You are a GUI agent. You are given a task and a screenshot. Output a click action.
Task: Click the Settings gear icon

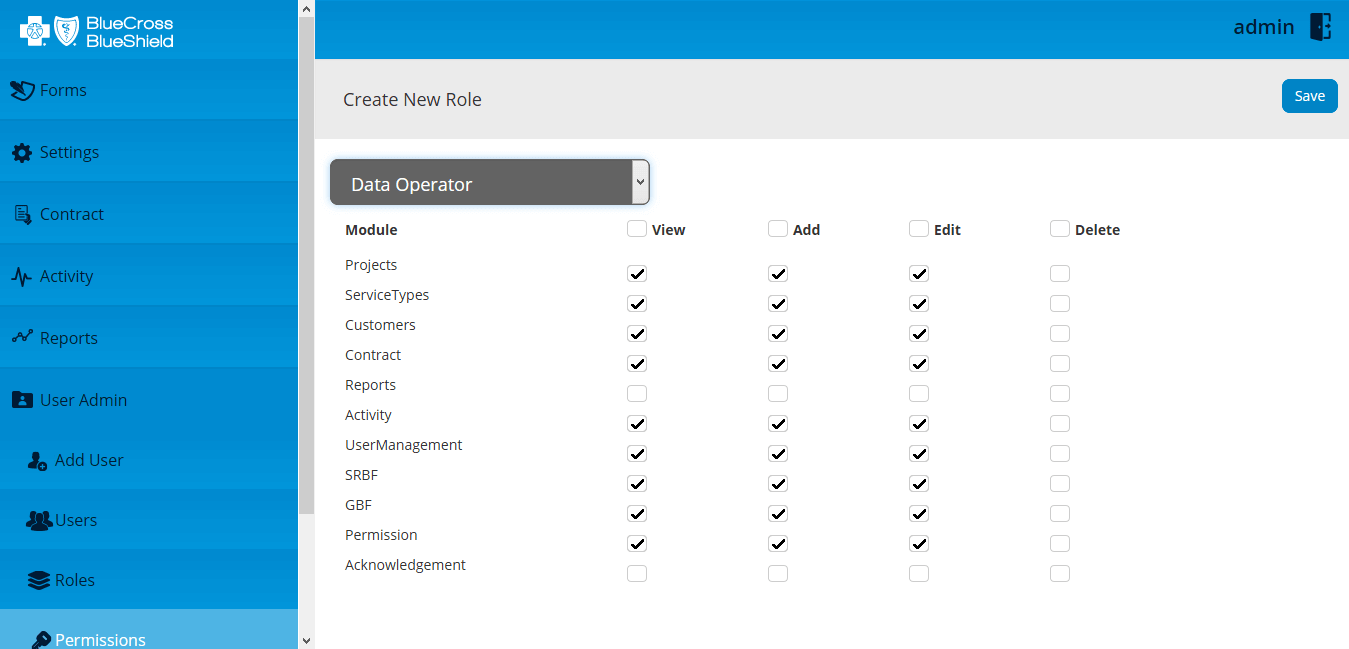(x=22, y=153)
